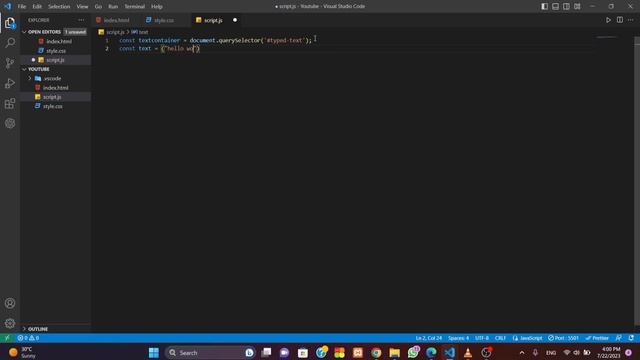This screenshot has height=360, width=640.
Task: Open the View menu
Action: pyautogui.click(x=82, y=7)
